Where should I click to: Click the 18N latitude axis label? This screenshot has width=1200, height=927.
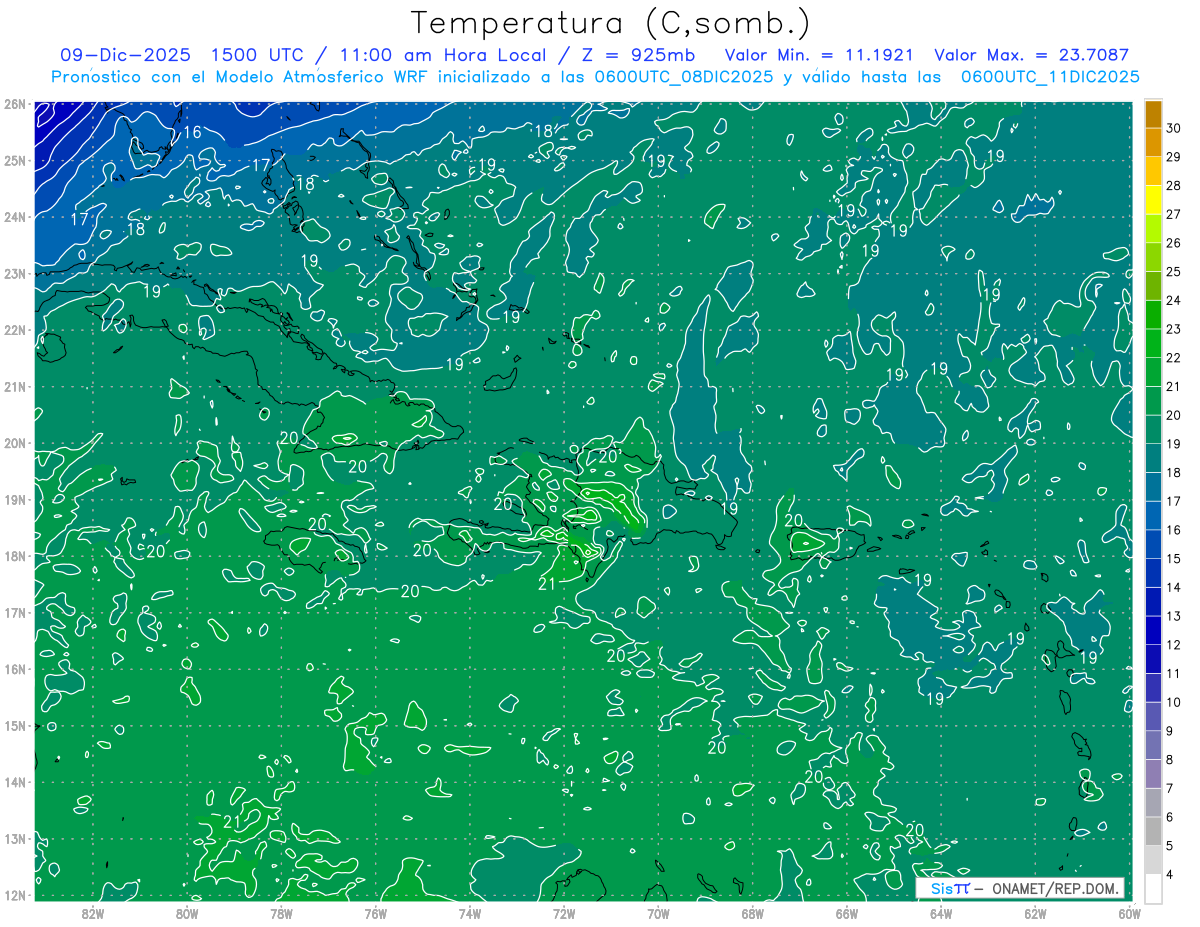[15, 556]
